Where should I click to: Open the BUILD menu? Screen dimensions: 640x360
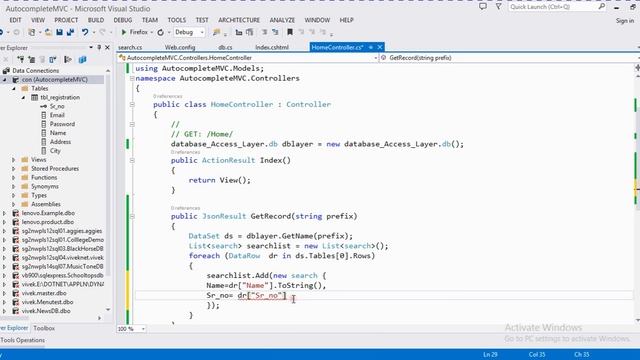pyautogui.click(x=96, y=20)
